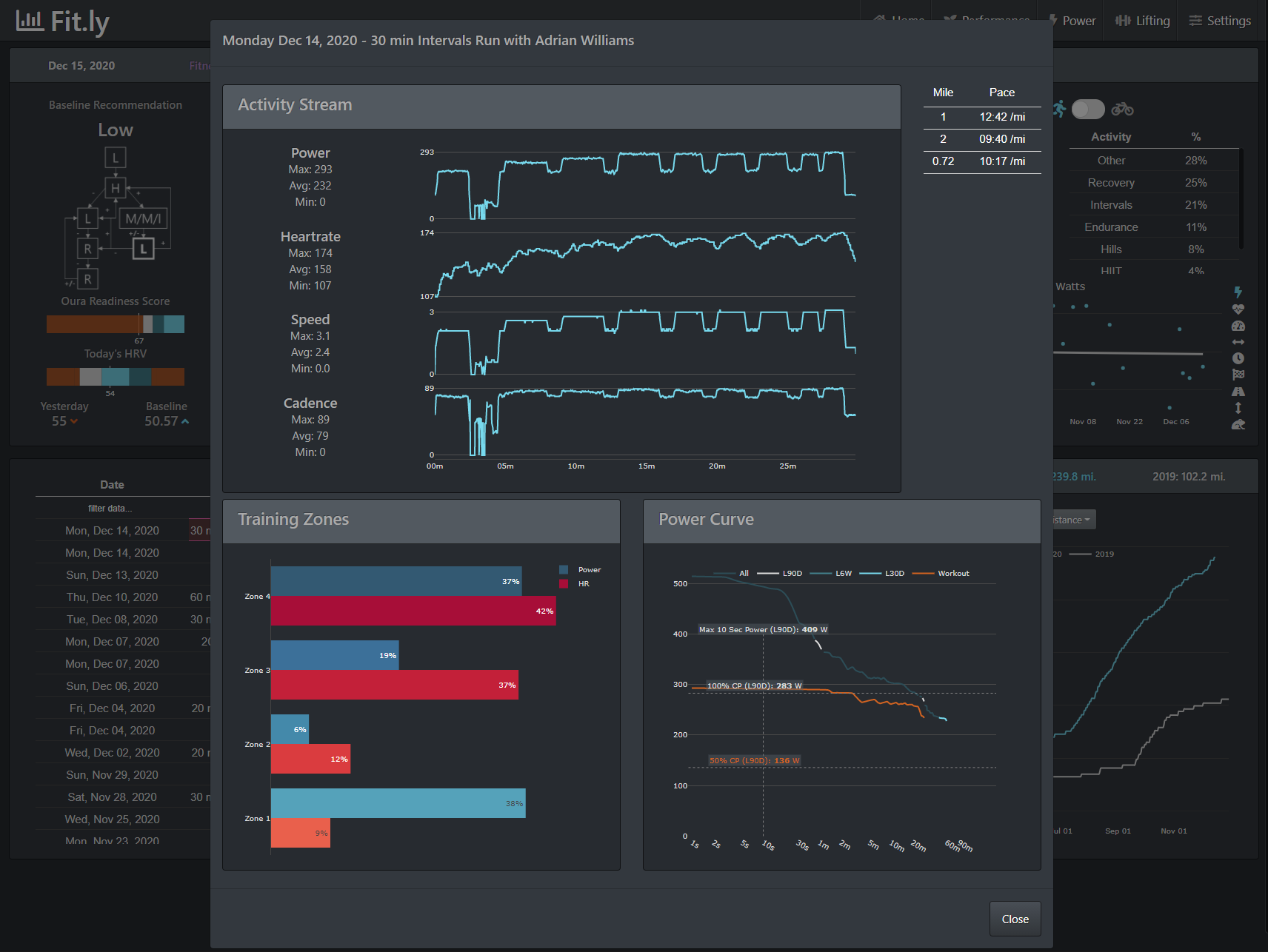Click the Oura Readiness Score bar
Screen dimensions: 1268x952
pos(116,324)
